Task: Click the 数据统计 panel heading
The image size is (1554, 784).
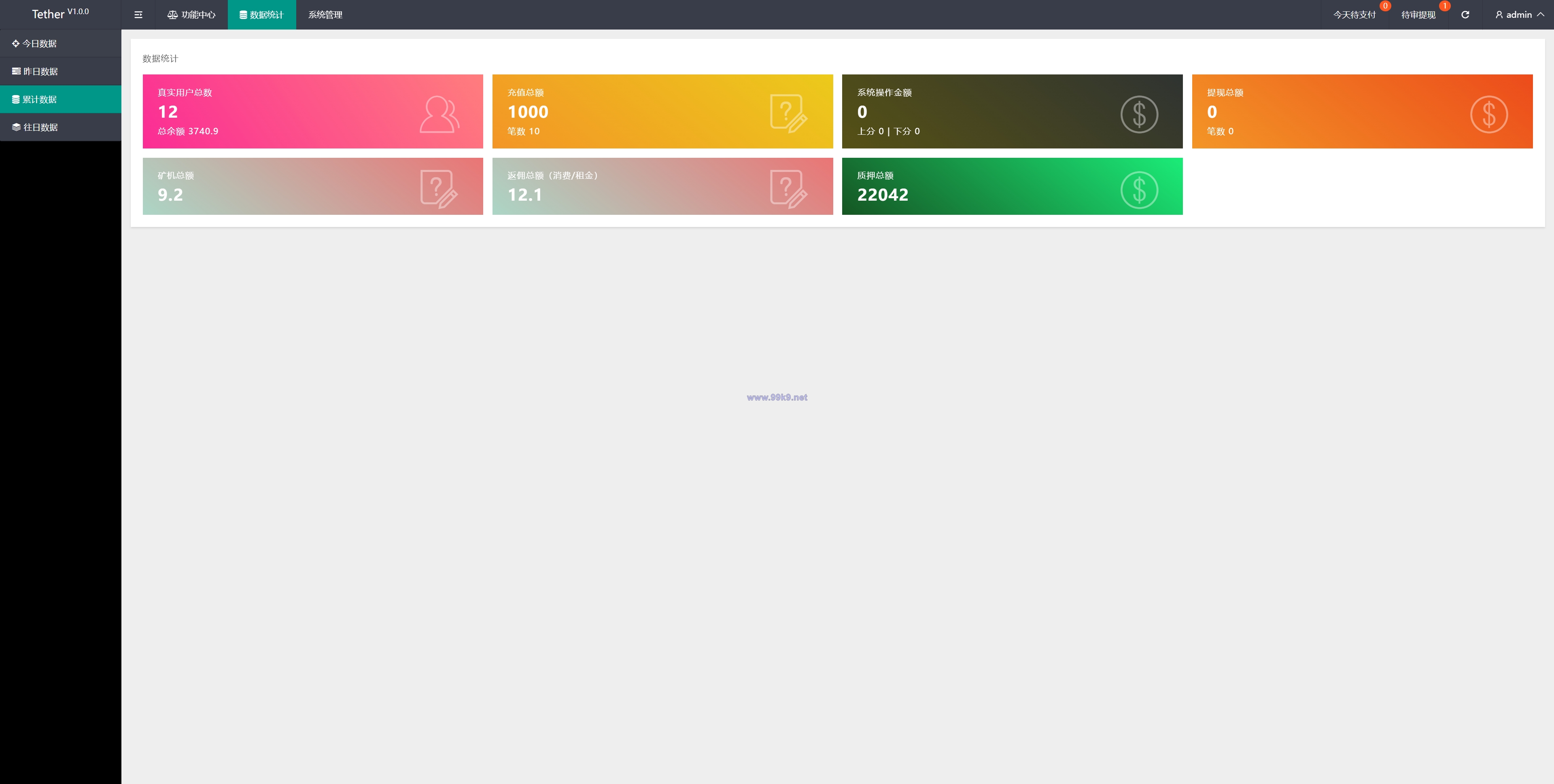Action: [160, 59]
